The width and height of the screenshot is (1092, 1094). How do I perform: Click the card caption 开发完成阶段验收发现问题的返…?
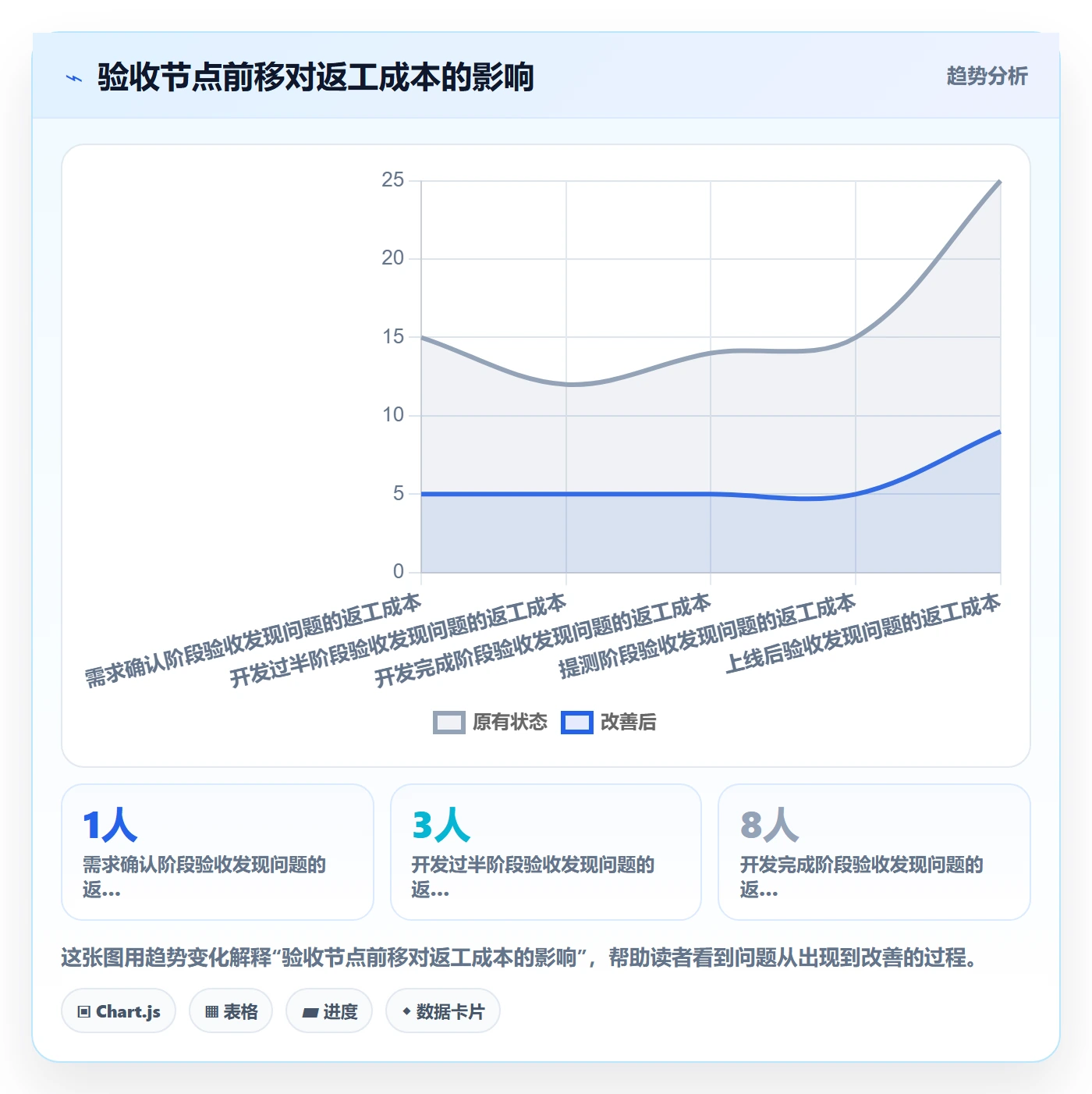point(862,877)
